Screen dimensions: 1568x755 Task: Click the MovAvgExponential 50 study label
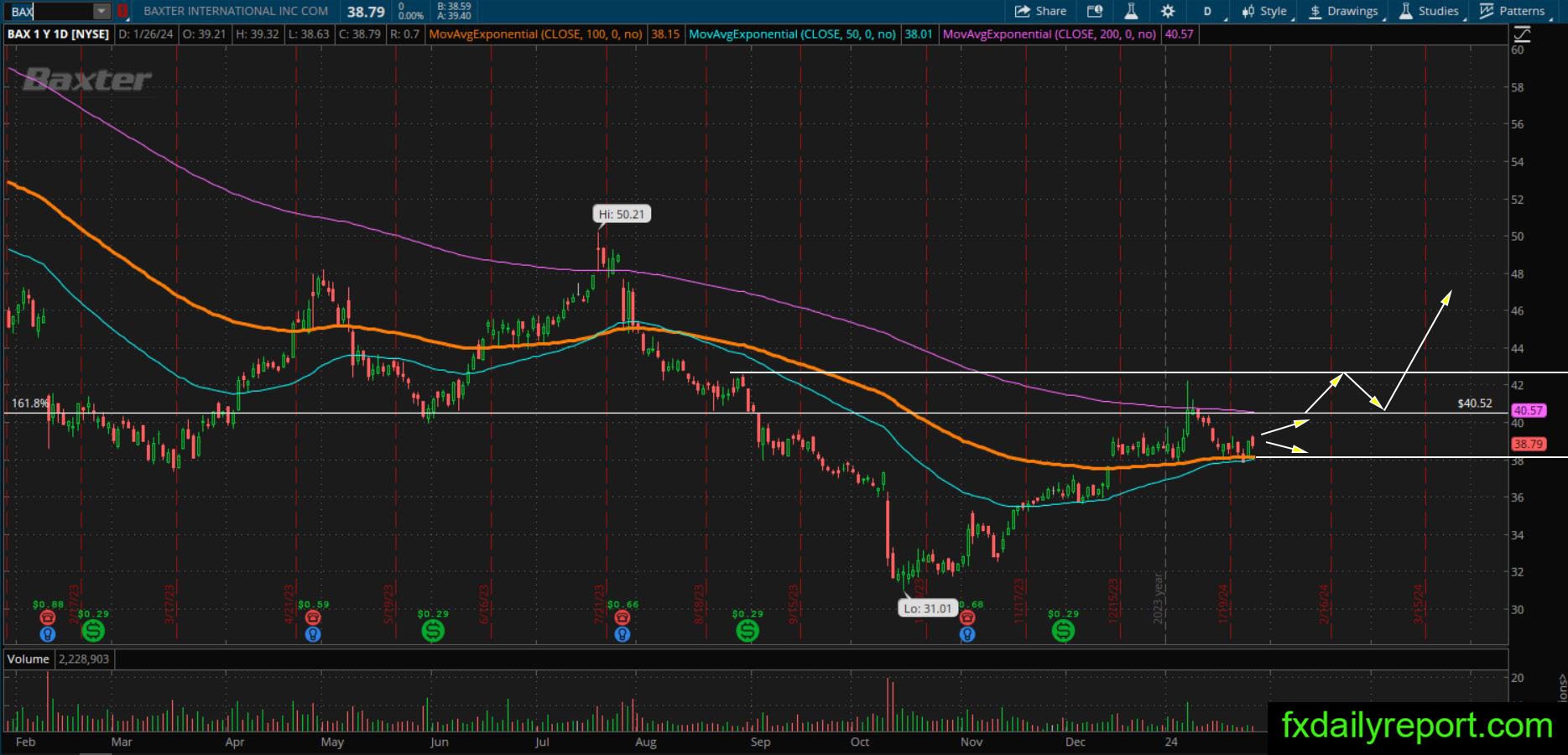[x=792, y=34]
